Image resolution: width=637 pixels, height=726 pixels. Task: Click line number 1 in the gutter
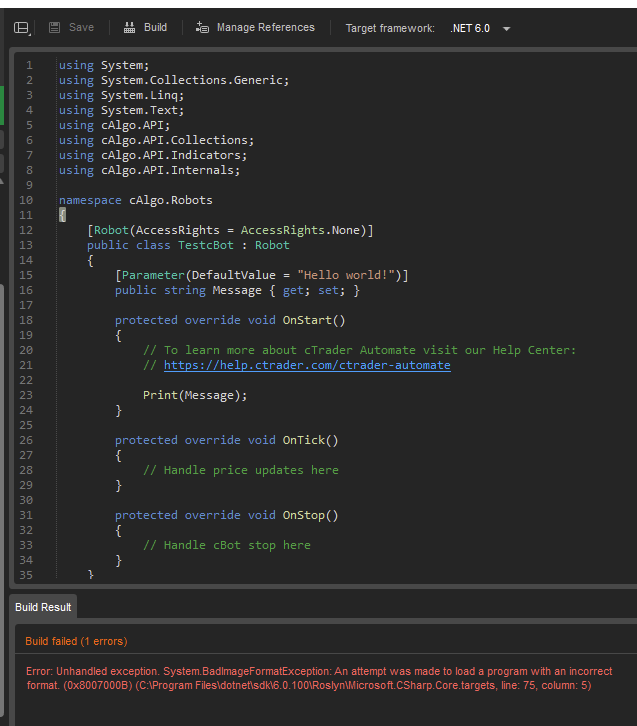[x=29, y=65]
